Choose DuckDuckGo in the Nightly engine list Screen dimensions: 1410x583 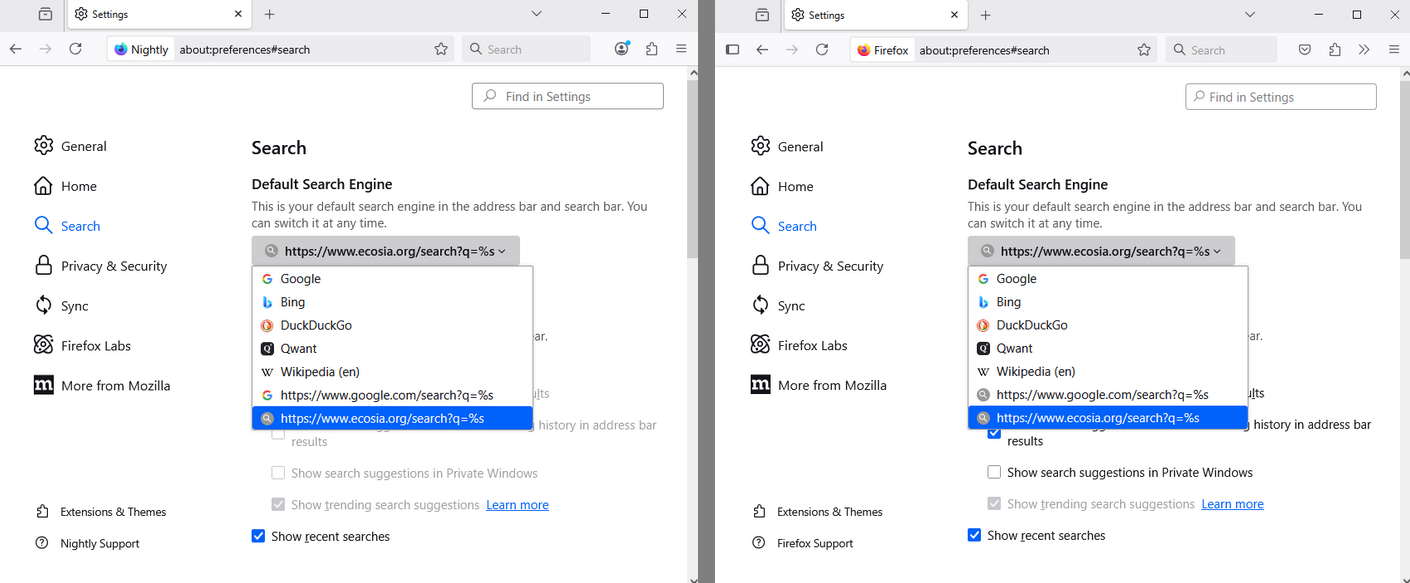tap(392, 325)
